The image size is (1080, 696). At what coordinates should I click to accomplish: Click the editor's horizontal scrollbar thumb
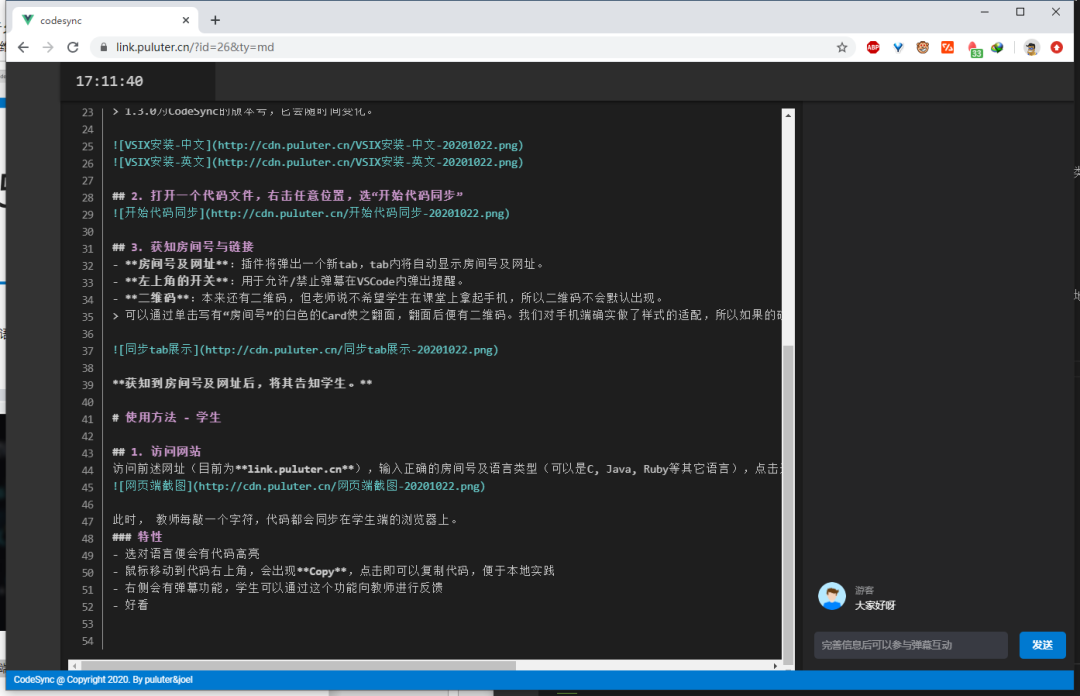(298, 666)
